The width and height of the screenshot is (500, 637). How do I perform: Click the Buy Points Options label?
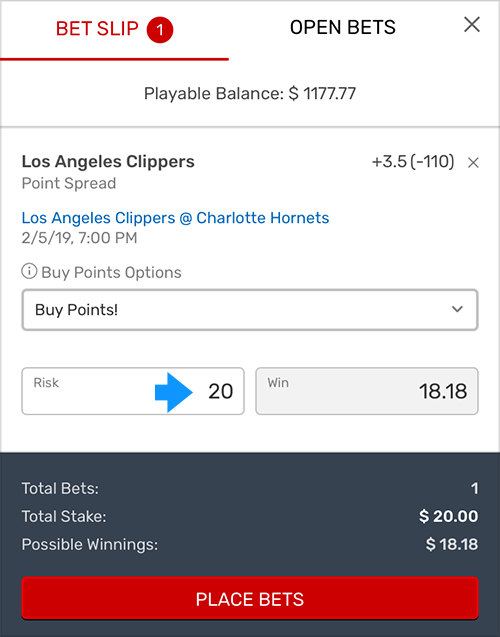coord(111,272)
